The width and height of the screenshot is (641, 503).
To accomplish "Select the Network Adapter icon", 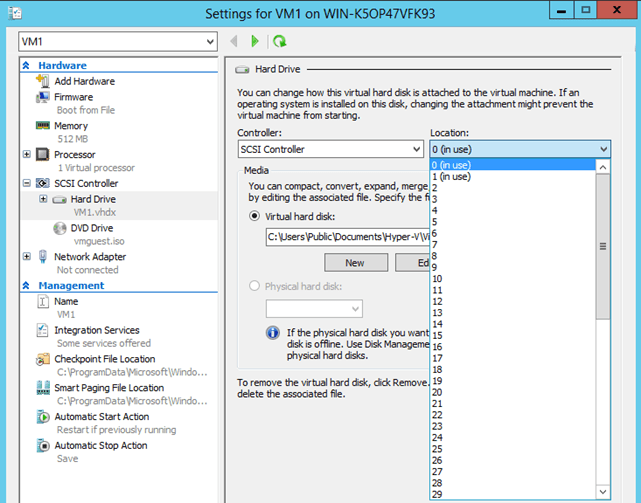I will pos(43,256).
